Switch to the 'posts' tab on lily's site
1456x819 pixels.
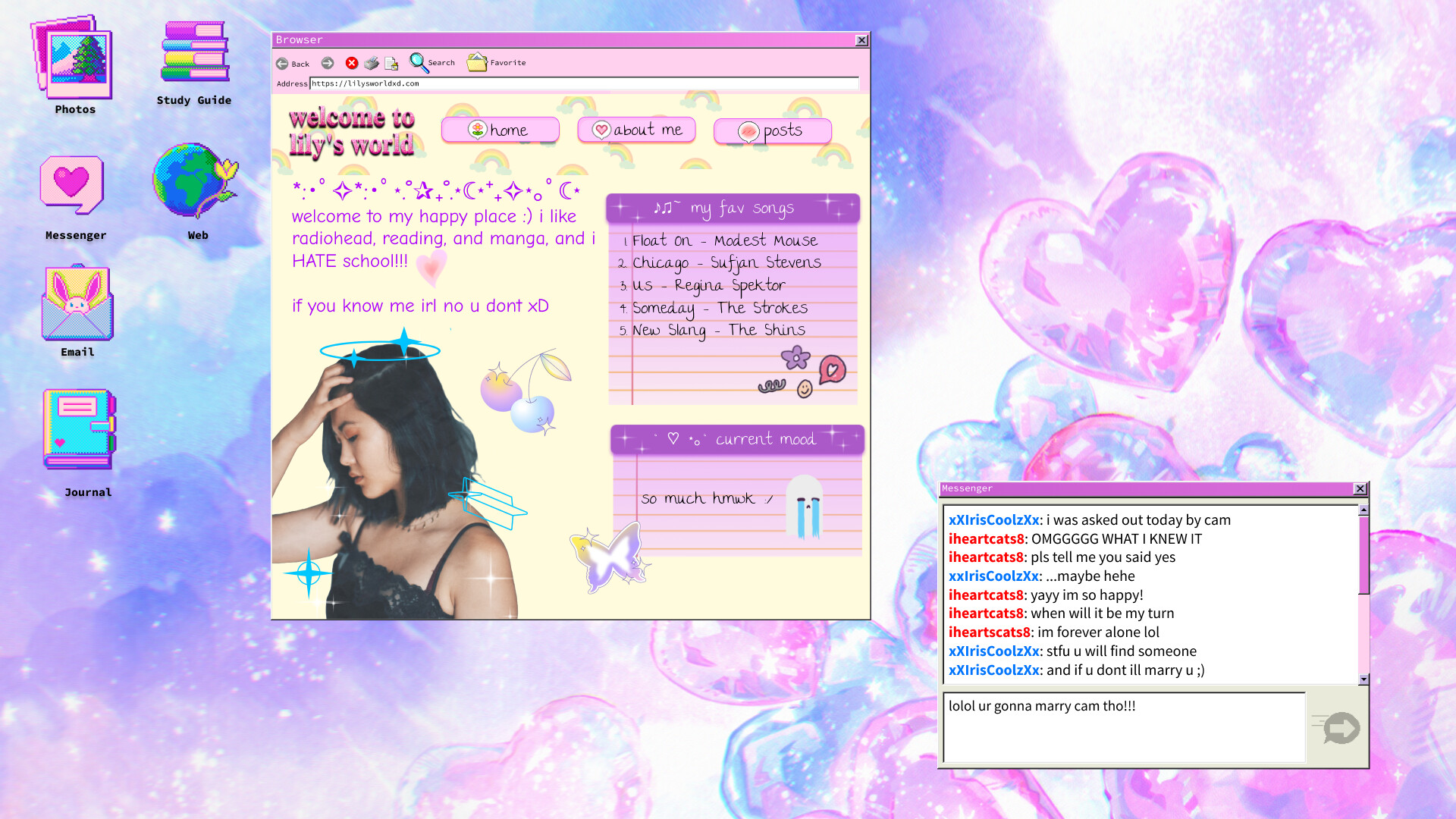tap(772, 130)
